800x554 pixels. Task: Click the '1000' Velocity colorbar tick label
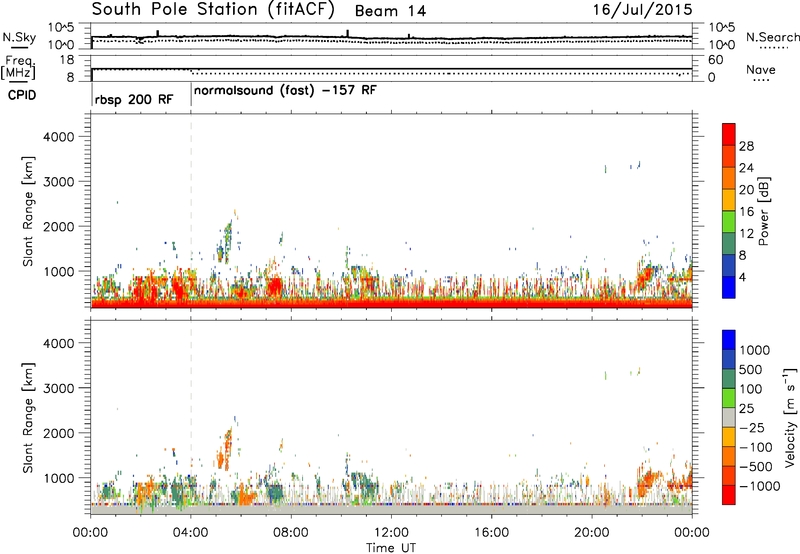[x=755, y=350]
